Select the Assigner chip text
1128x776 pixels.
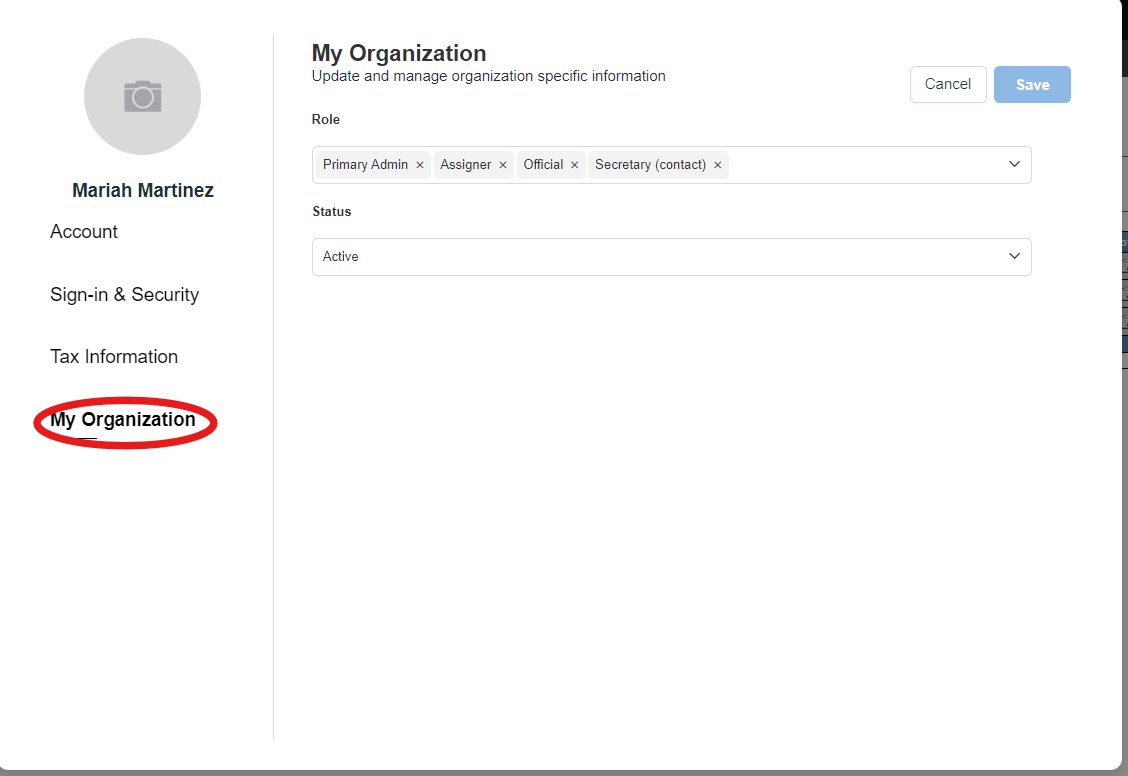(465, 165)
